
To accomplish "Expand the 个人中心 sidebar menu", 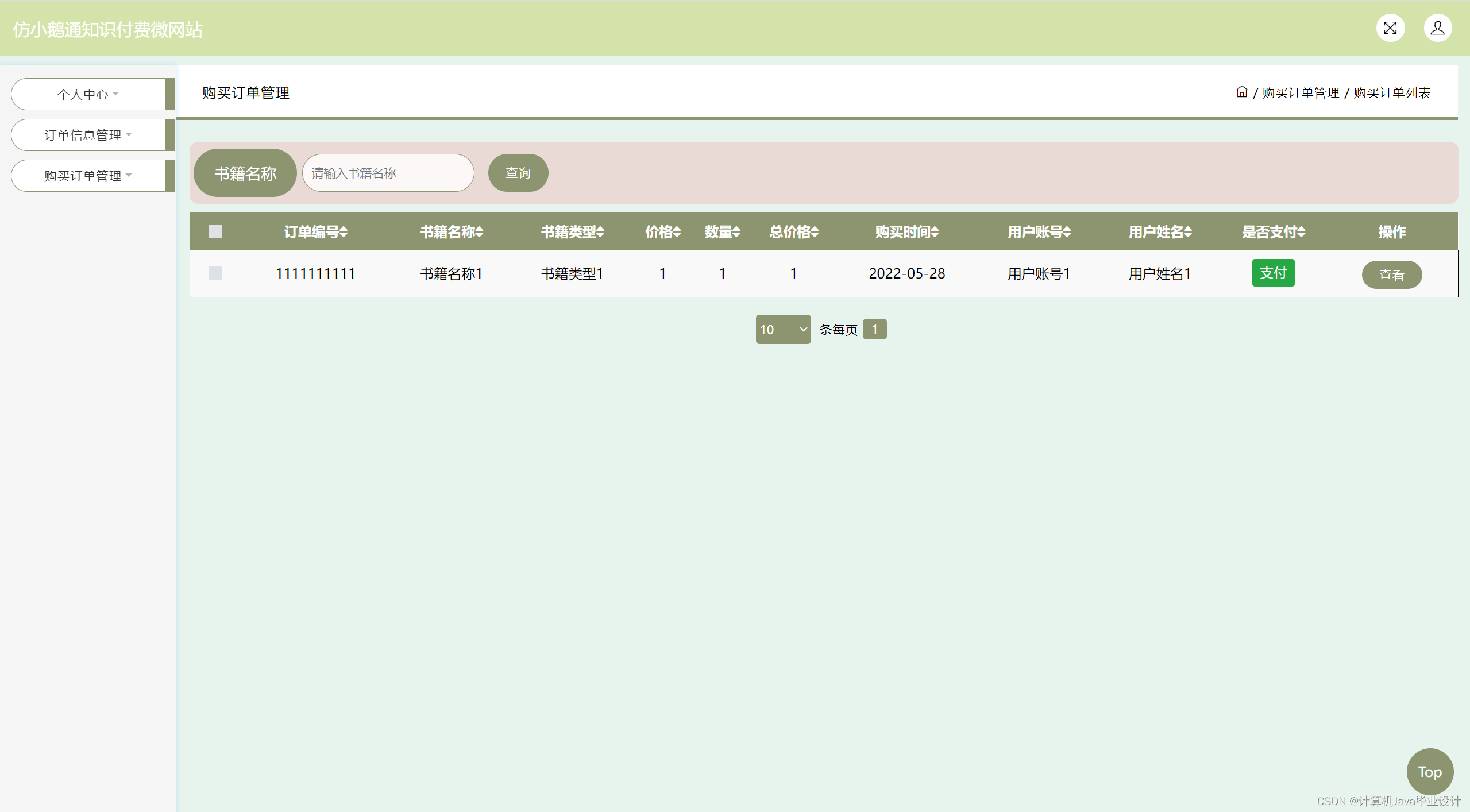I will coord(88,94).
